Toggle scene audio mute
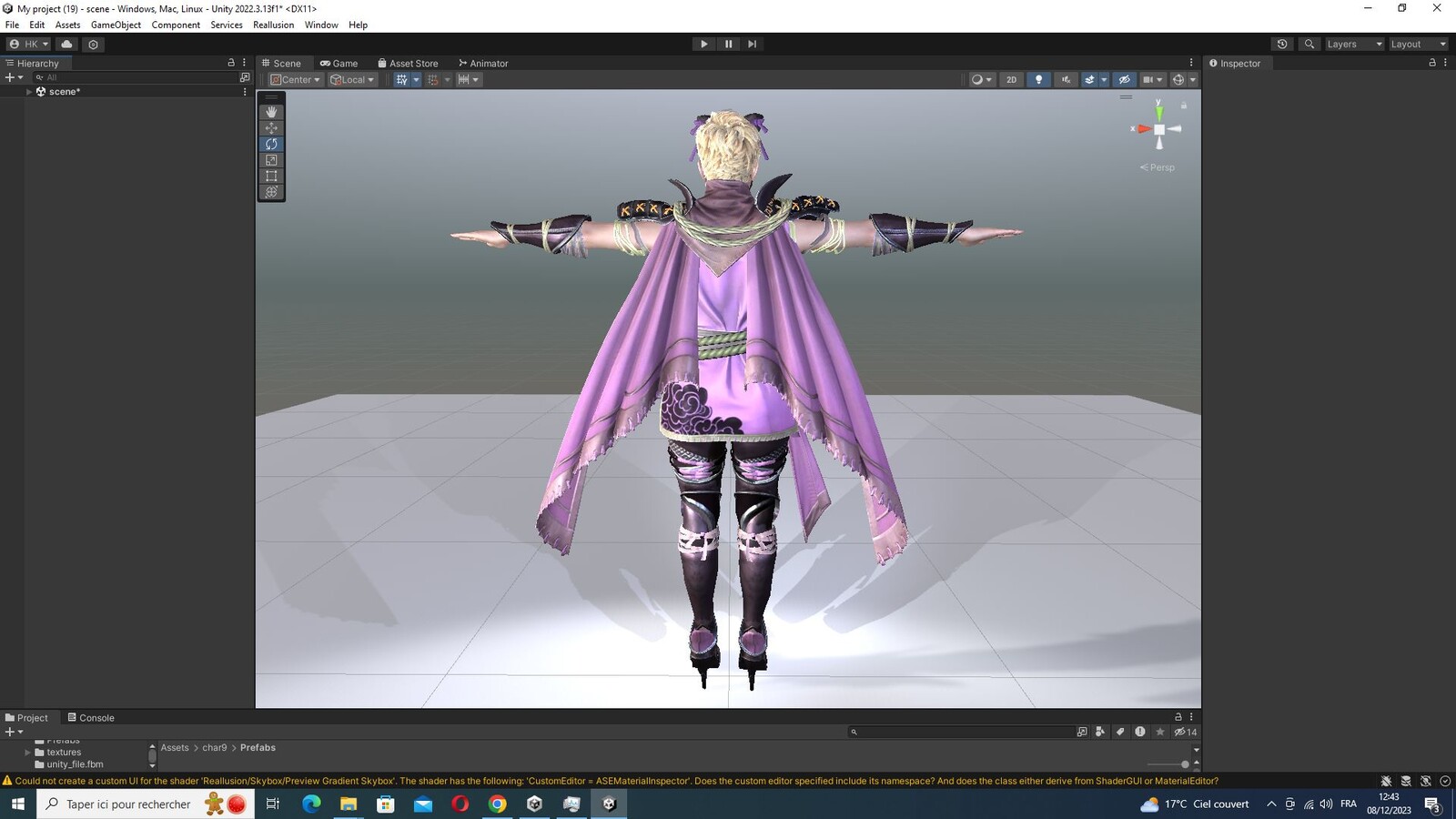The image size is (1456, 819). click(x=1066, y=79)
